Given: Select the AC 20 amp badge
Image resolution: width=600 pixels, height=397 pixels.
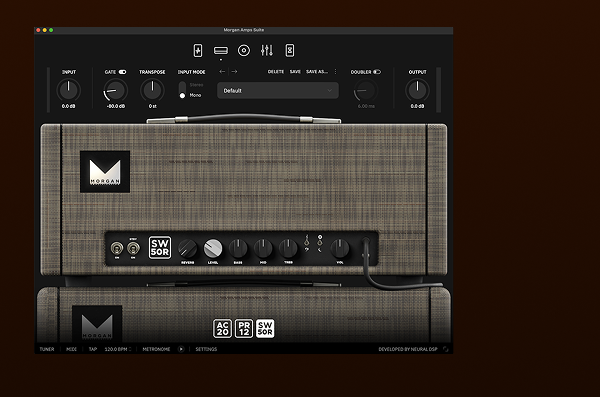Looking at the screenshot, I should [222, 328].
